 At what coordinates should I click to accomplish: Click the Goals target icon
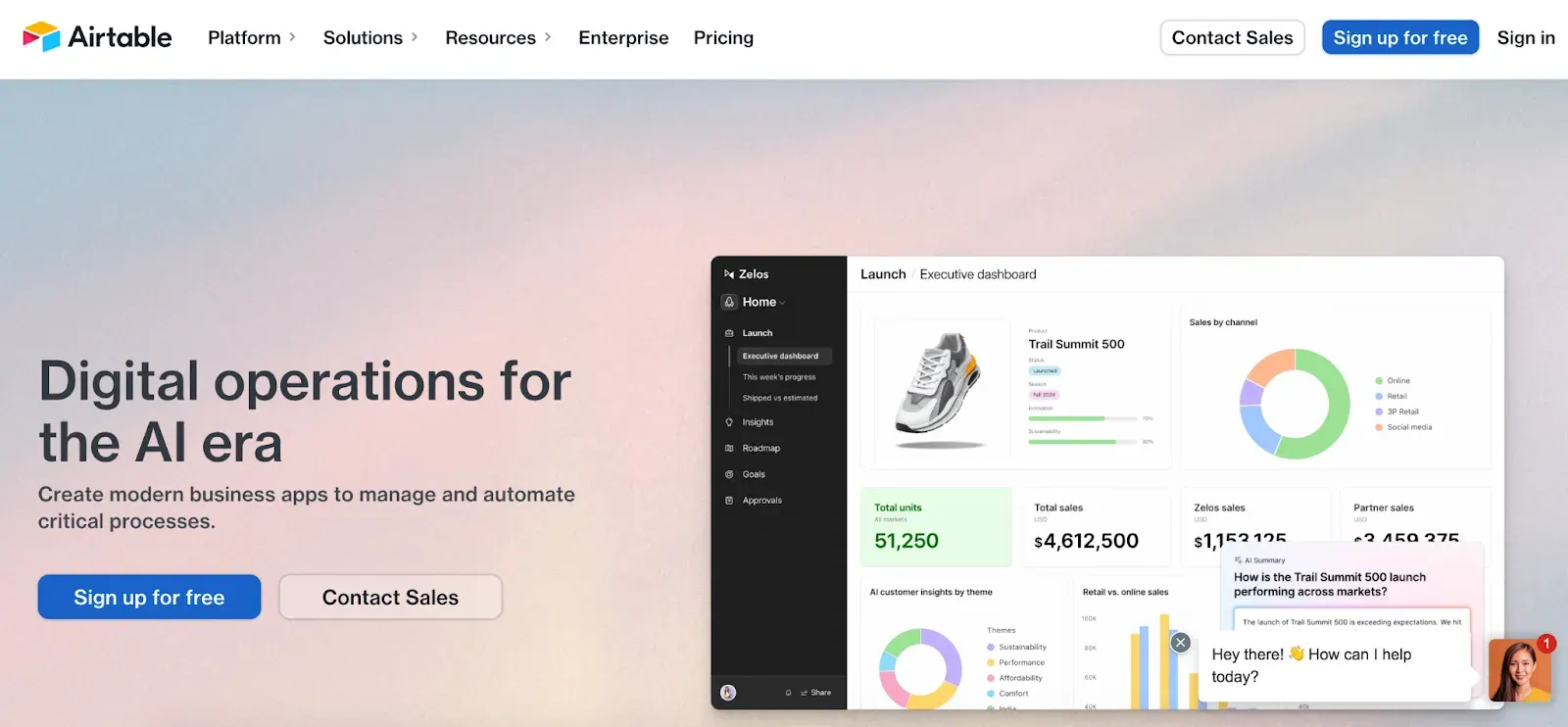(x=729, y=474)
